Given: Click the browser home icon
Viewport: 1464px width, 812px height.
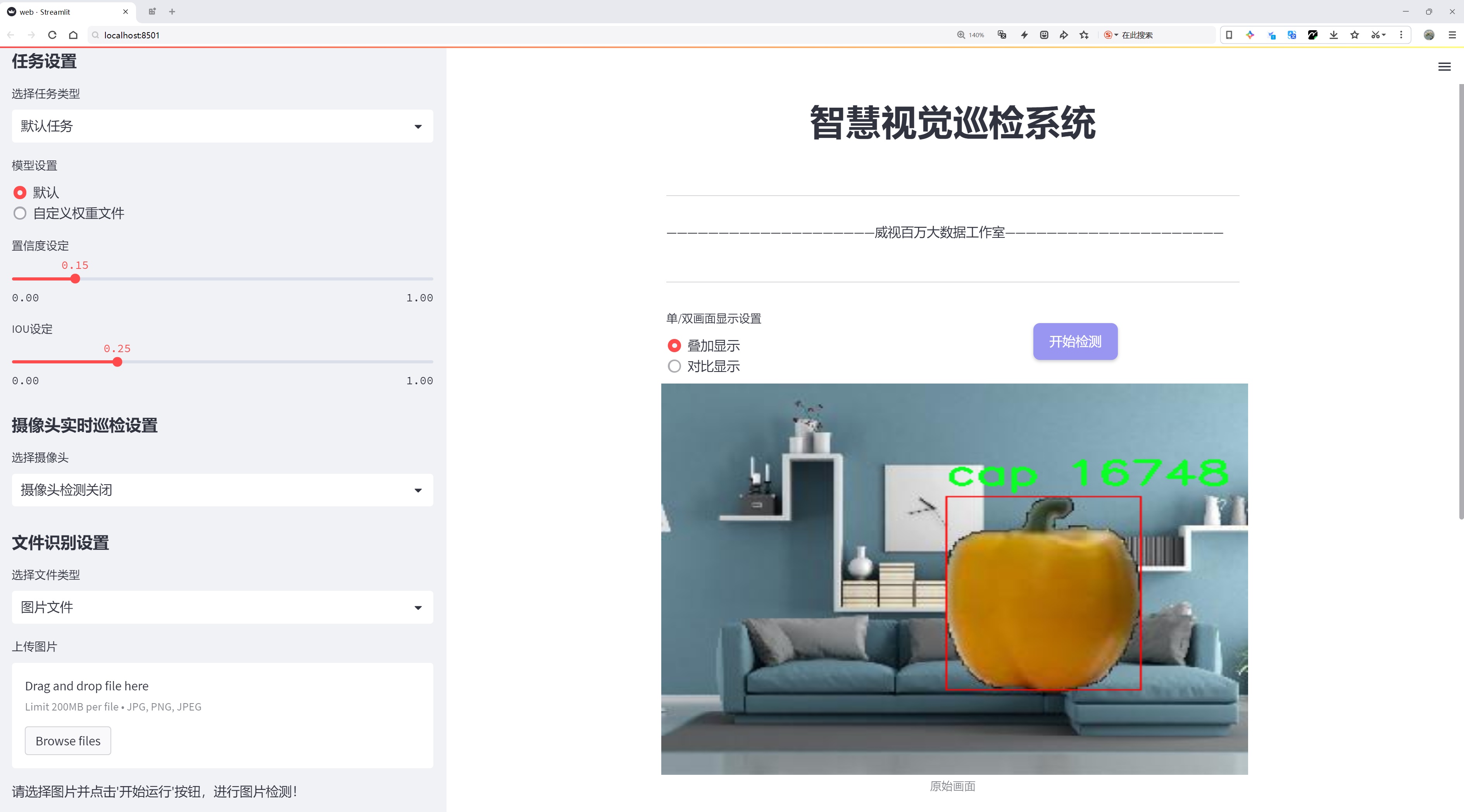Looking at the screenshot, I should (x=73, y=35).
